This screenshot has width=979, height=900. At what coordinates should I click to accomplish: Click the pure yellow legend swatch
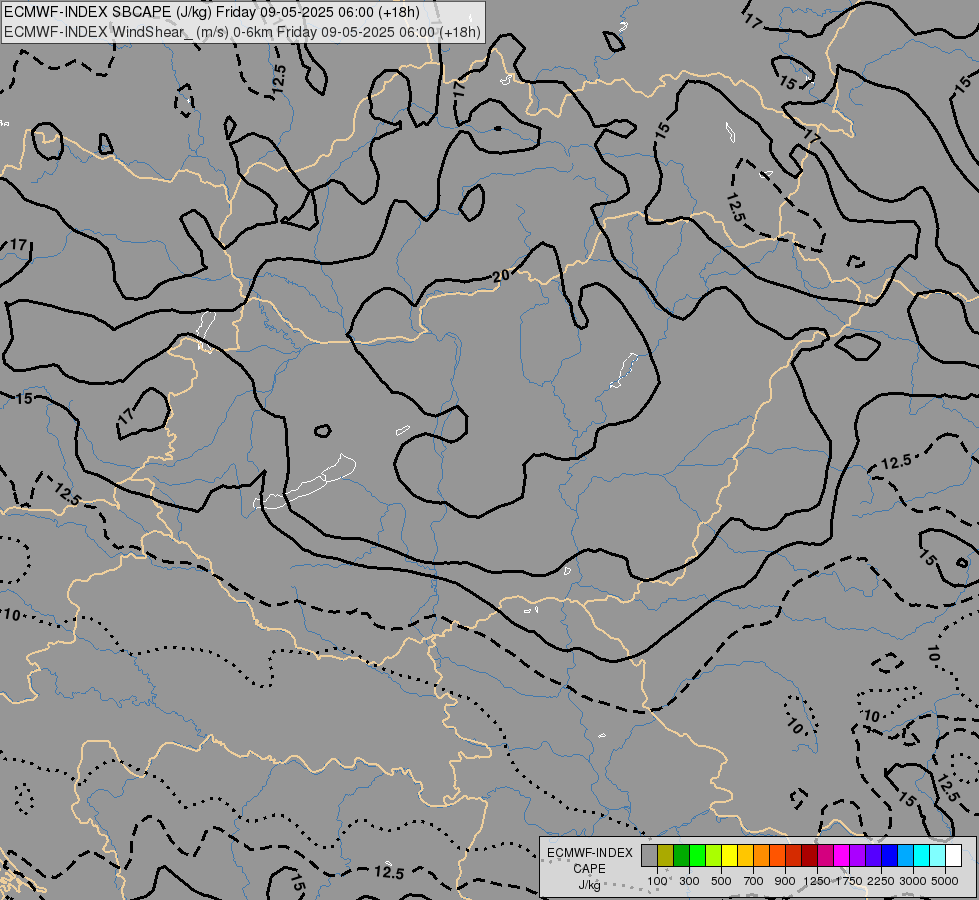pos(729,855)
